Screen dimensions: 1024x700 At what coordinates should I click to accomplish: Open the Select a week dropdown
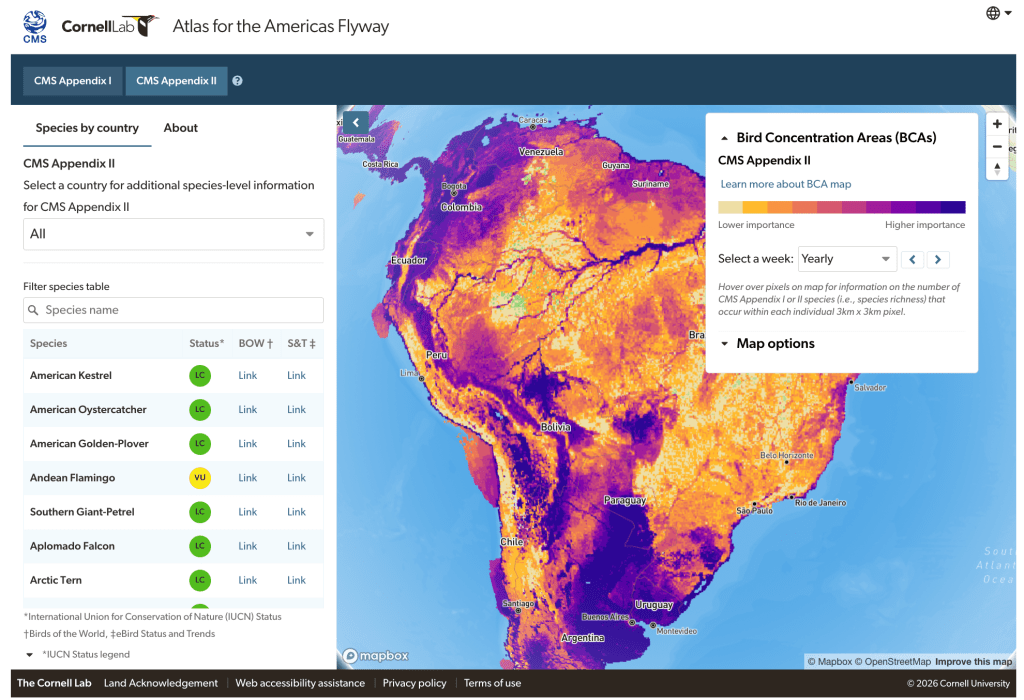point(846,259)
